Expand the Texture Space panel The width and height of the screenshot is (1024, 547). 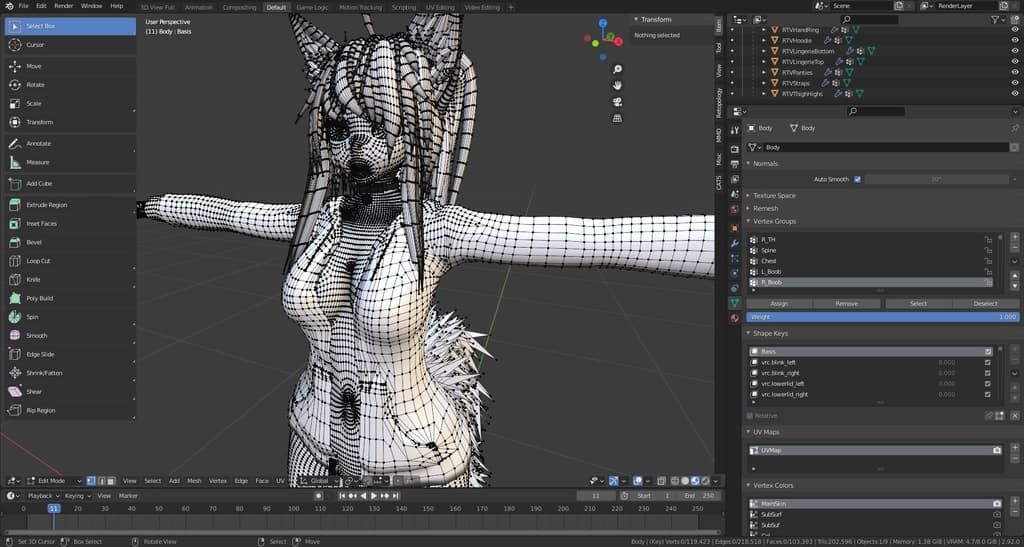tap(774, 195)
